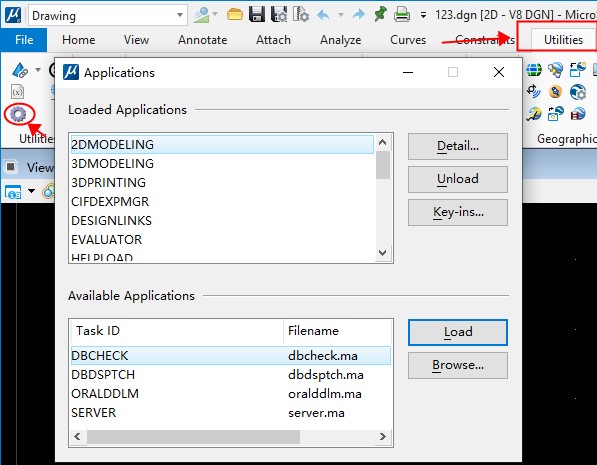Click the green pushpin icon
This screenshot has width=597, height=465.
click(380, 14)
